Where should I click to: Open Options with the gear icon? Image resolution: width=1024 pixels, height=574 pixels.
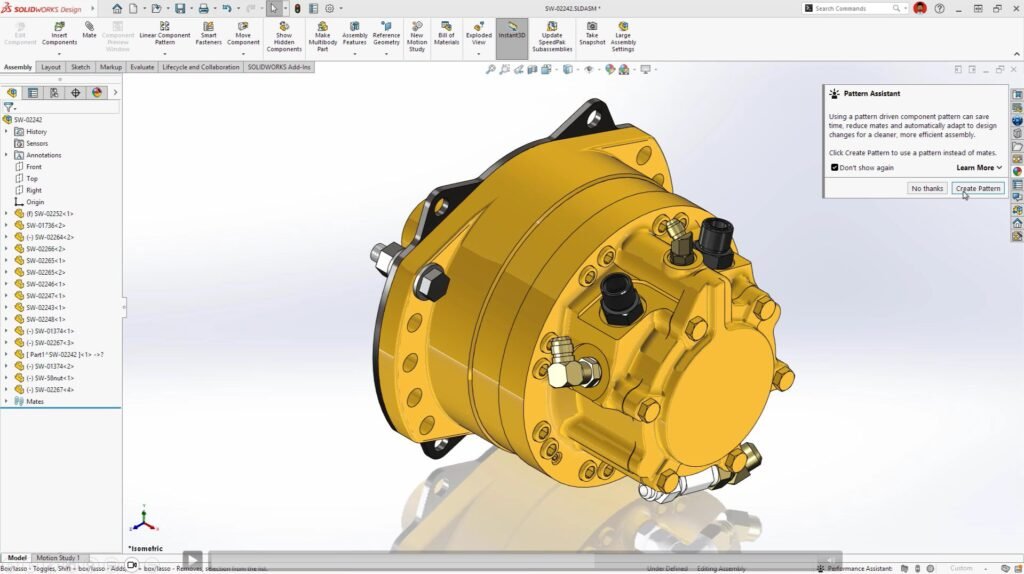pyautogui.click(x=330, y=8)
